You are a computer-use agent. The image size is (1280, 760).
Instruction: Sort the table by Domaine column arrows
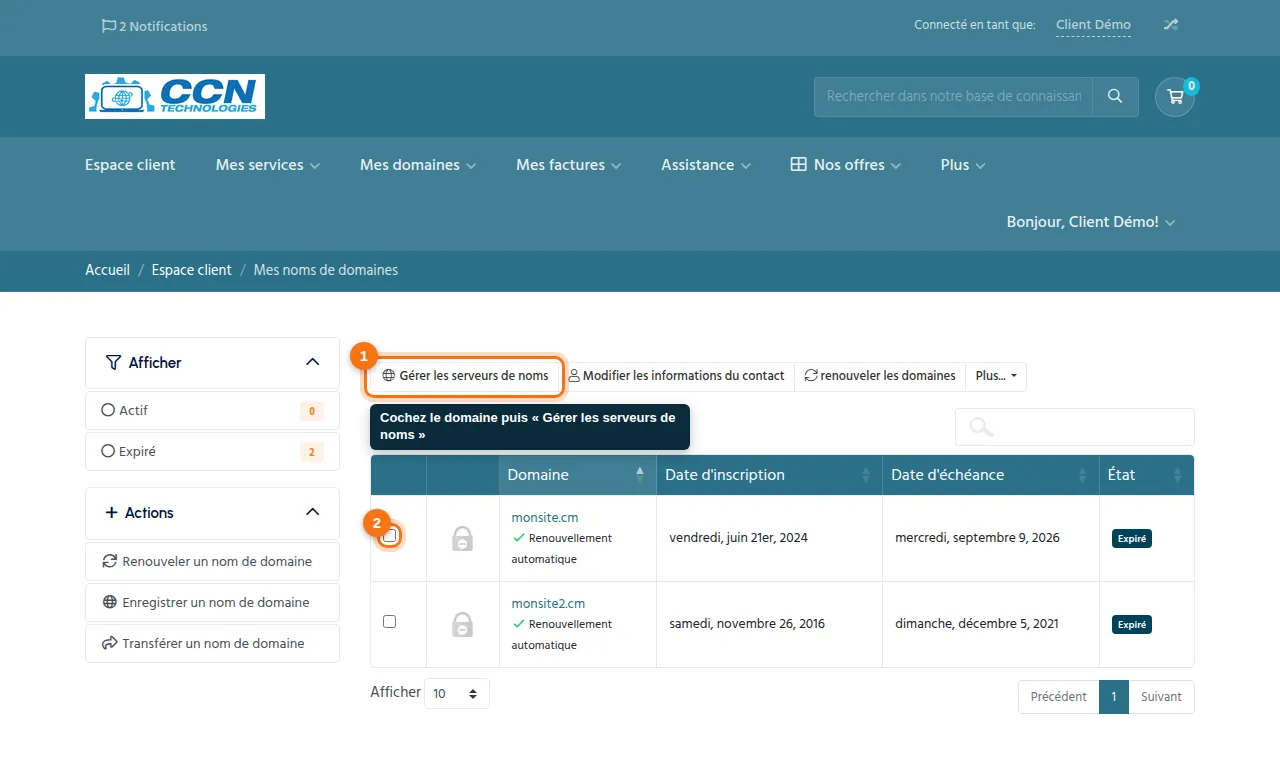[640, 475]
